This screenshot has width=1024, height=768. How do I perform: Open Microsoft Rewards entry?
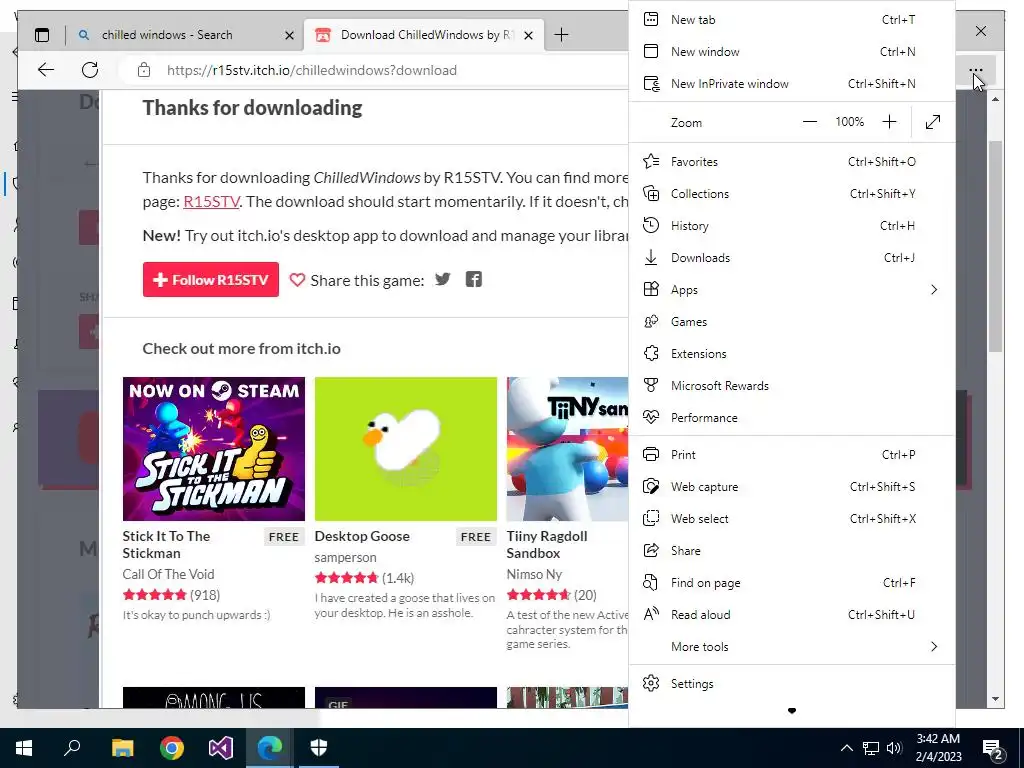(x=792, y=385)
